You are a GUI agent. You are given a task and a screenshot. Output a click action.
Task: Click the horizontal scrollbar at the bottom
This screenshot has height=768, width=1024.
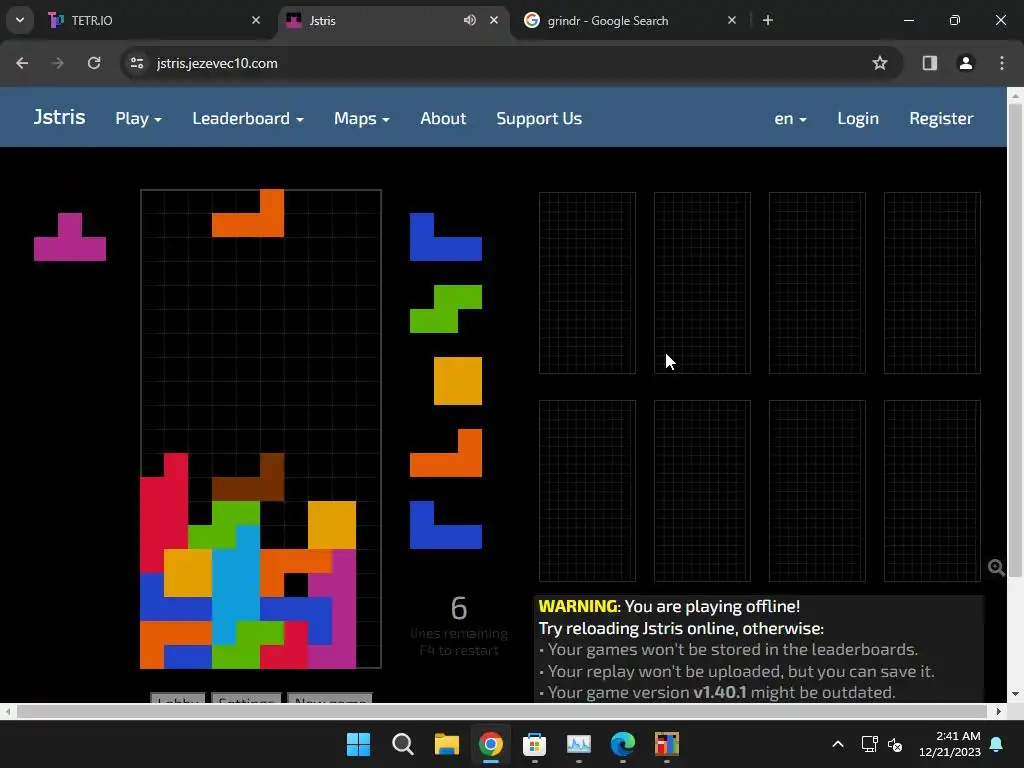tap(502, 711)
